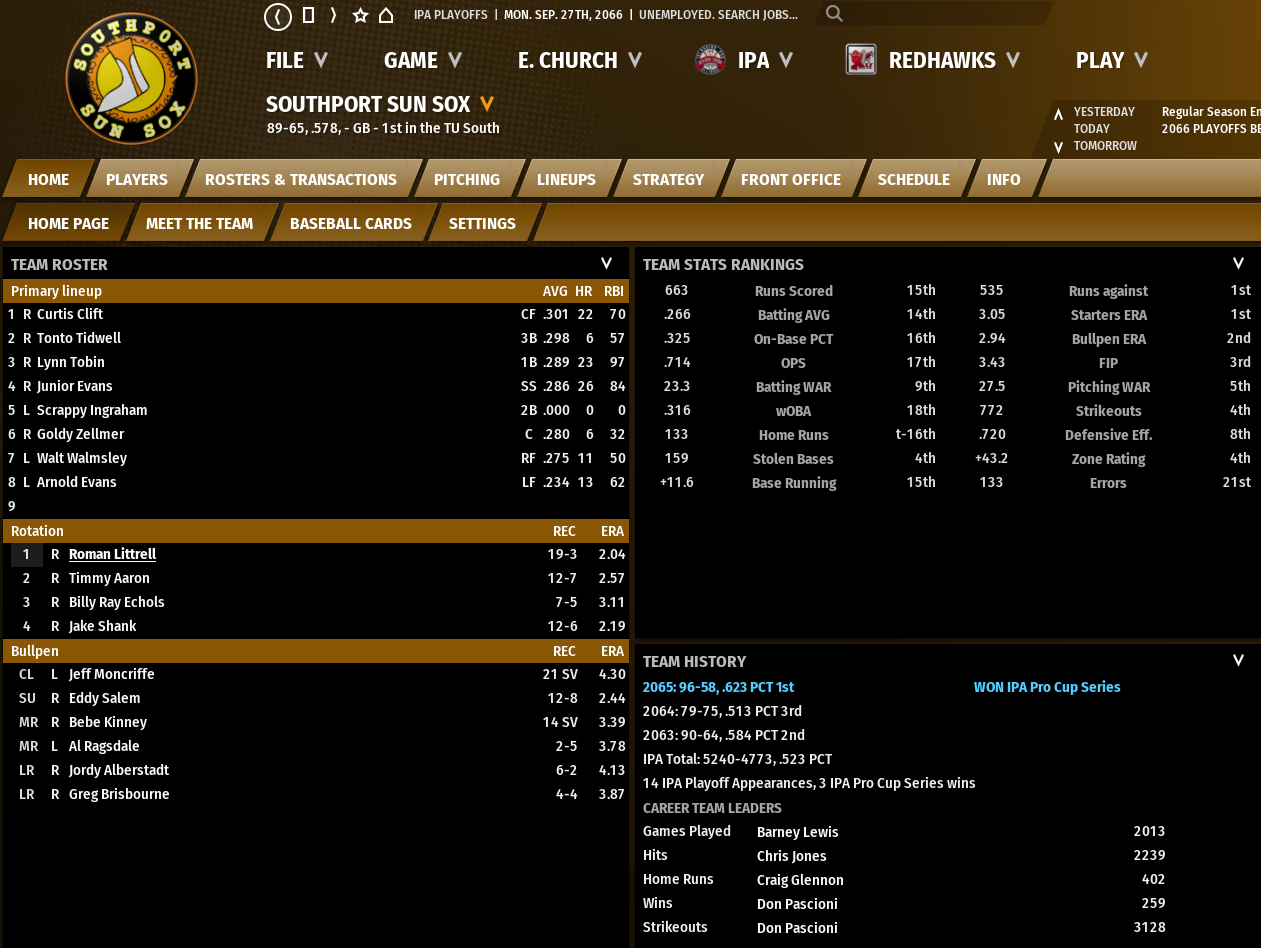Switch to the Pitching tab

point(466,180)
